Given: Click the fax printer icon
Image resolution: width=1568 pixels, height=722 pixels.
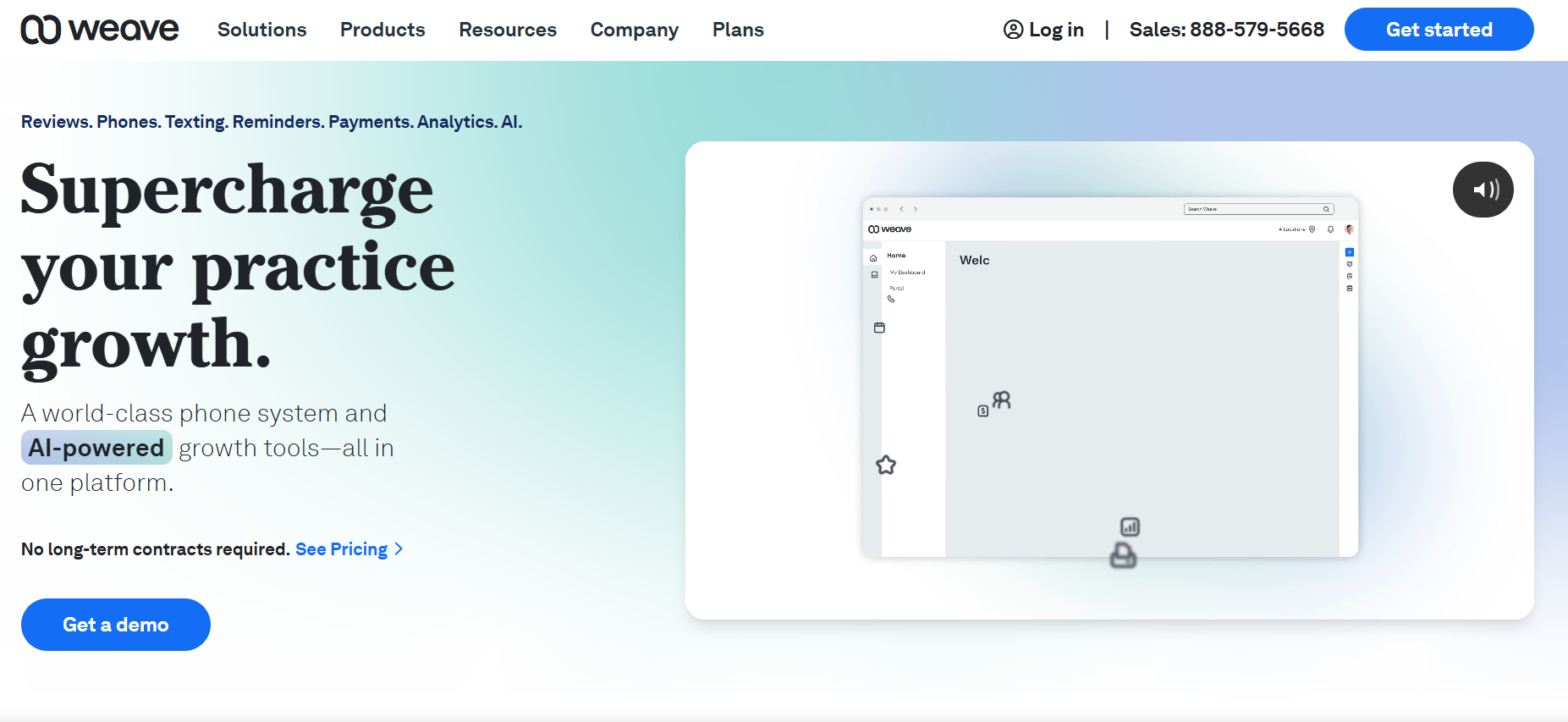Looking at the screenshot, I should [x=1123, y=556].
